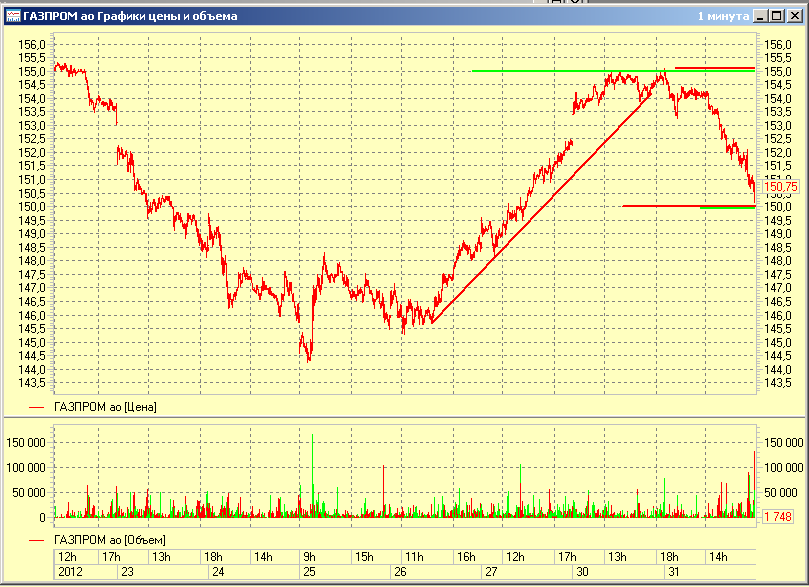Screen dimensions: 809x587
Task: Close the ГАЗПРОМ chart window
Action: [x=792, y=16]
